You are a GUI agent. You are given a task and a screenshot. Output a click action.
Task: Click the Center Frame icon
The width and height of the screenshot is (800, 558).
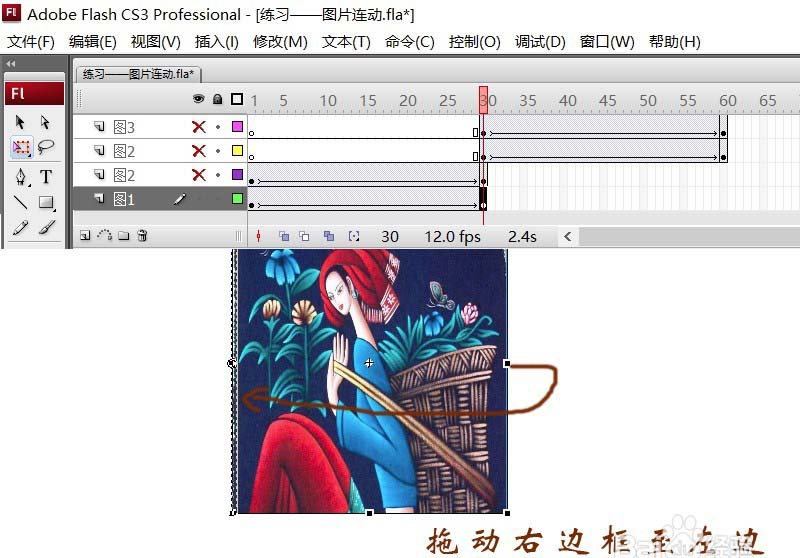click(x=259, y=236)
